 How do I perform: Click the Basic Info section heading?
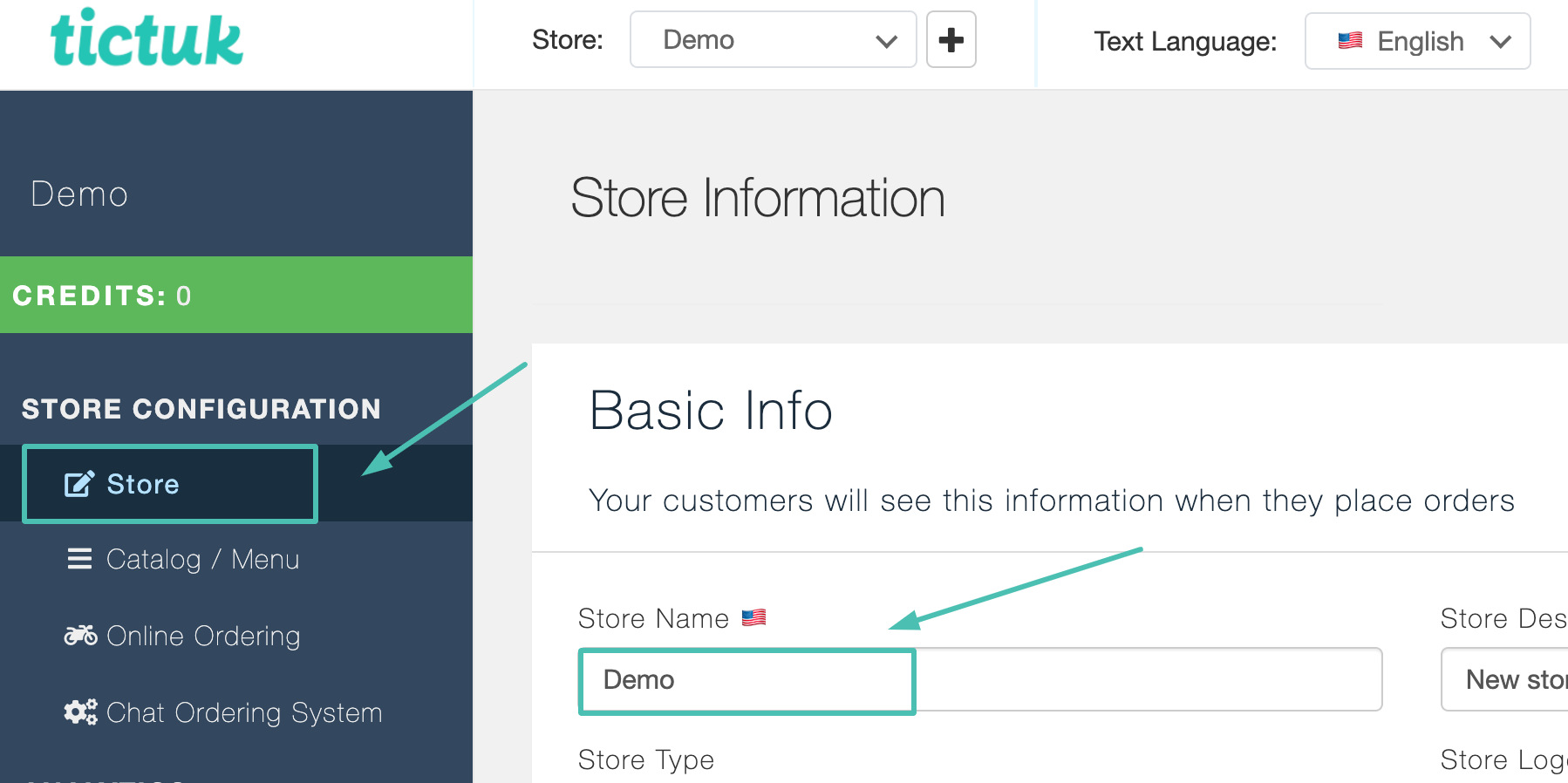[x=711, y=410]
